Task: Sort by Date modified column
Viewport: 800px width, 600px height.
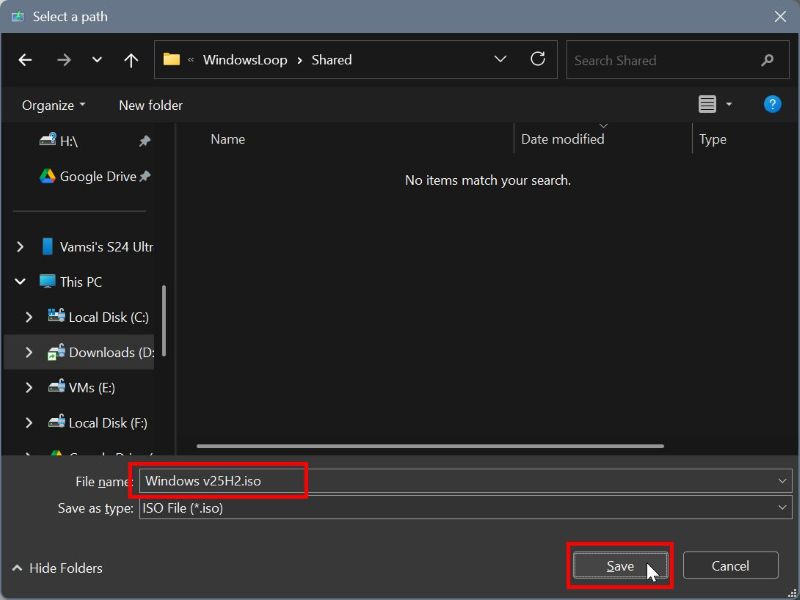Action: [562, 139]
